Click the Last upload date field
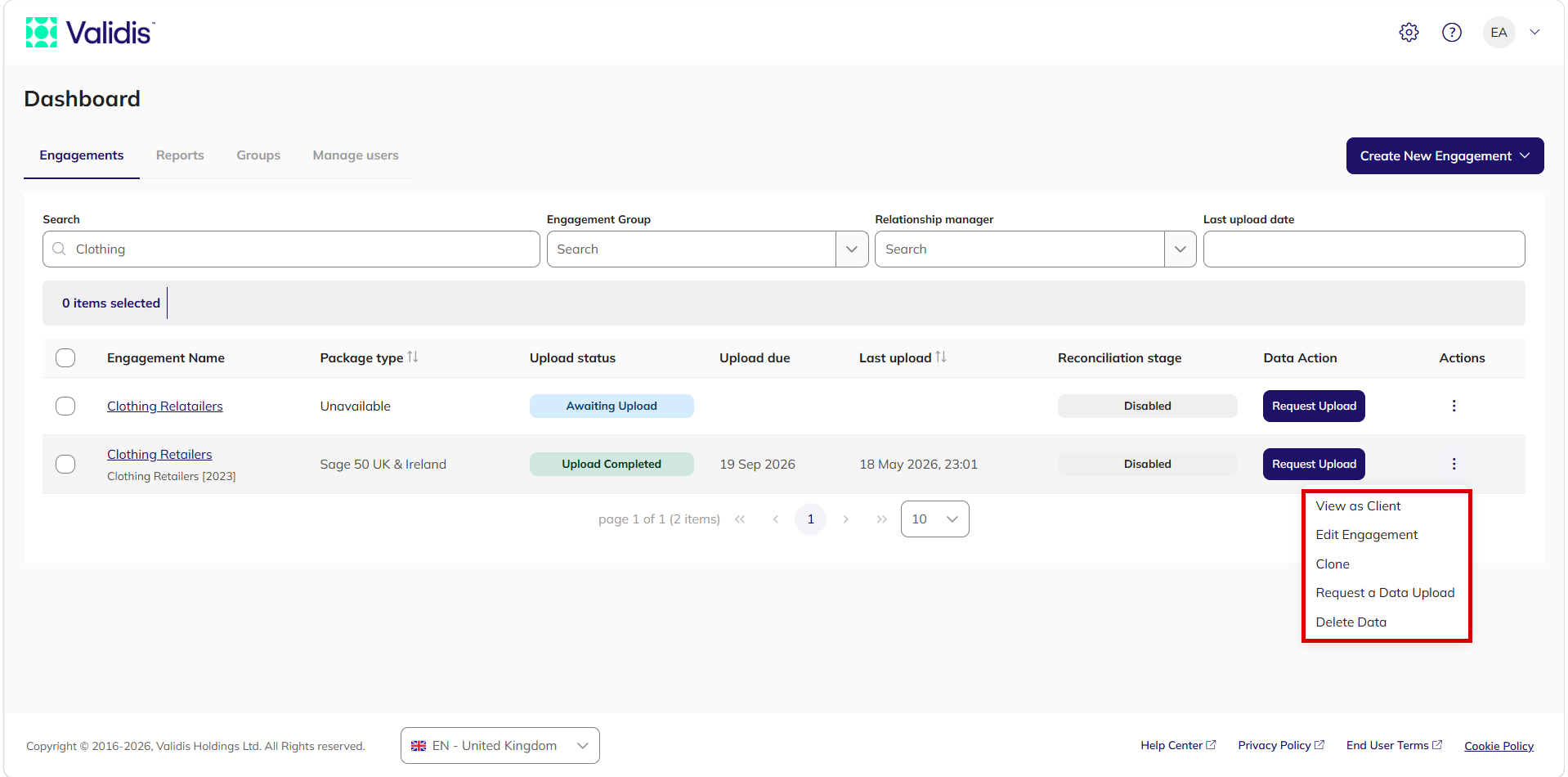1568x777 pixels. (x=1364, y=249)
